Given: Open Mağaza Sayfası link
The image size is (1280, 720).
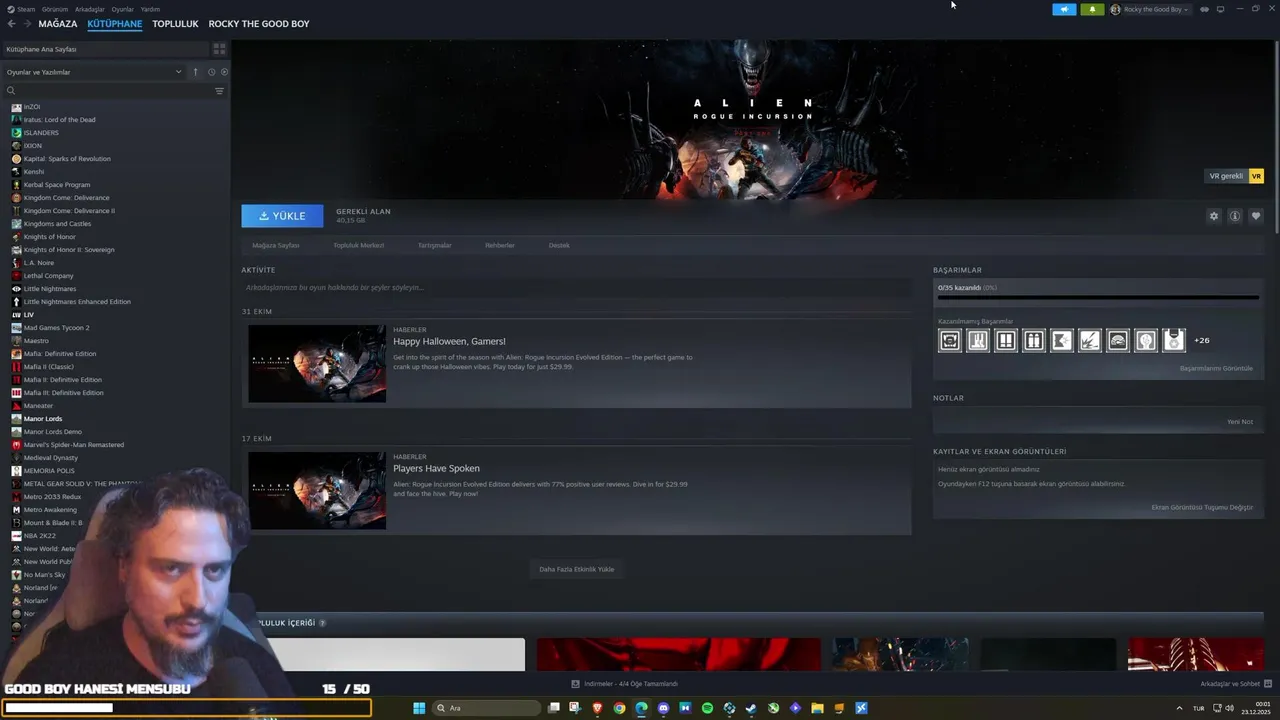Looking at the screenshot, I should coord(276,245).
